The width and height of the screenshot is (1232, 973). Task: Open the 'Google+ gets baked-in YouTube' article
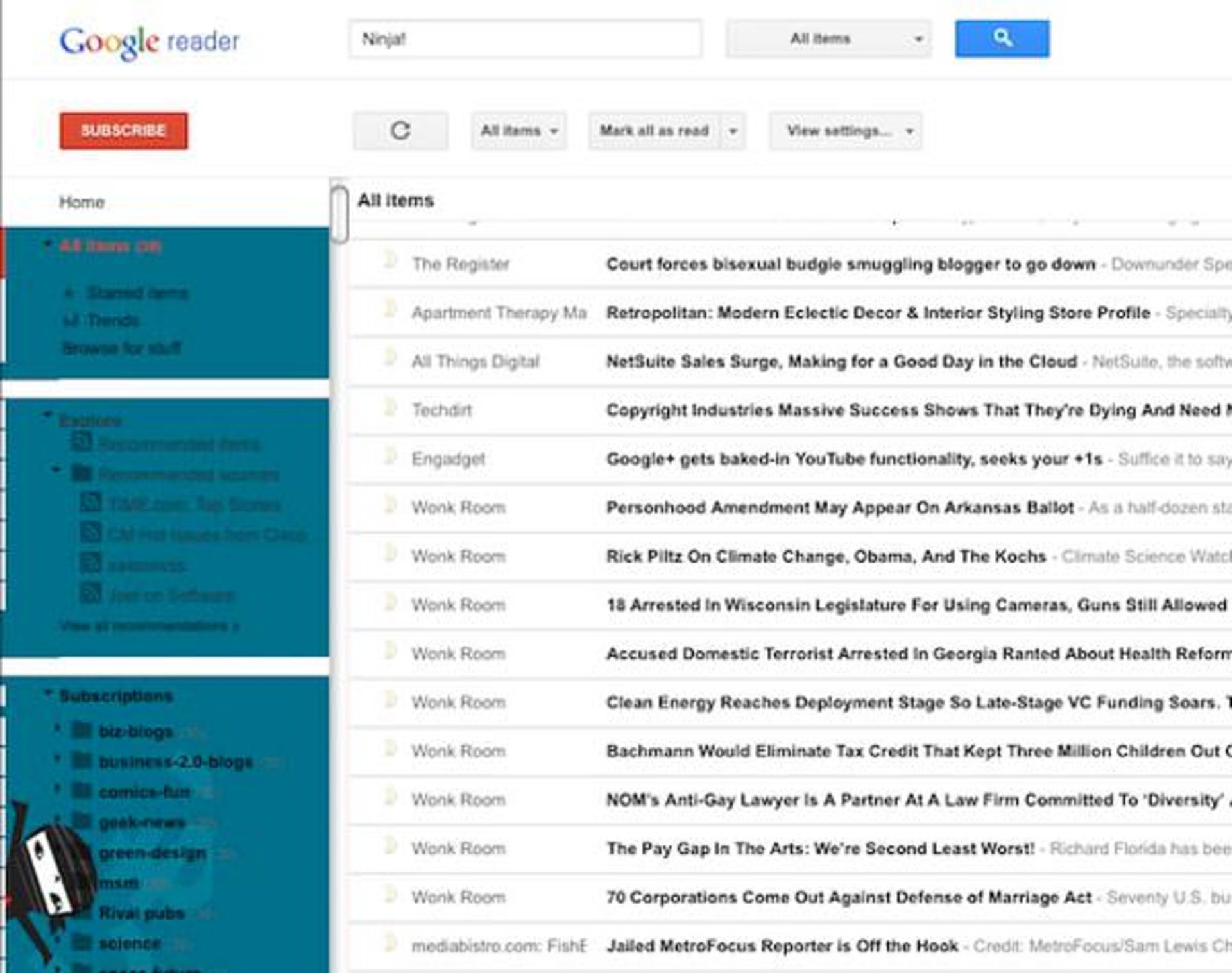[854, 459]
